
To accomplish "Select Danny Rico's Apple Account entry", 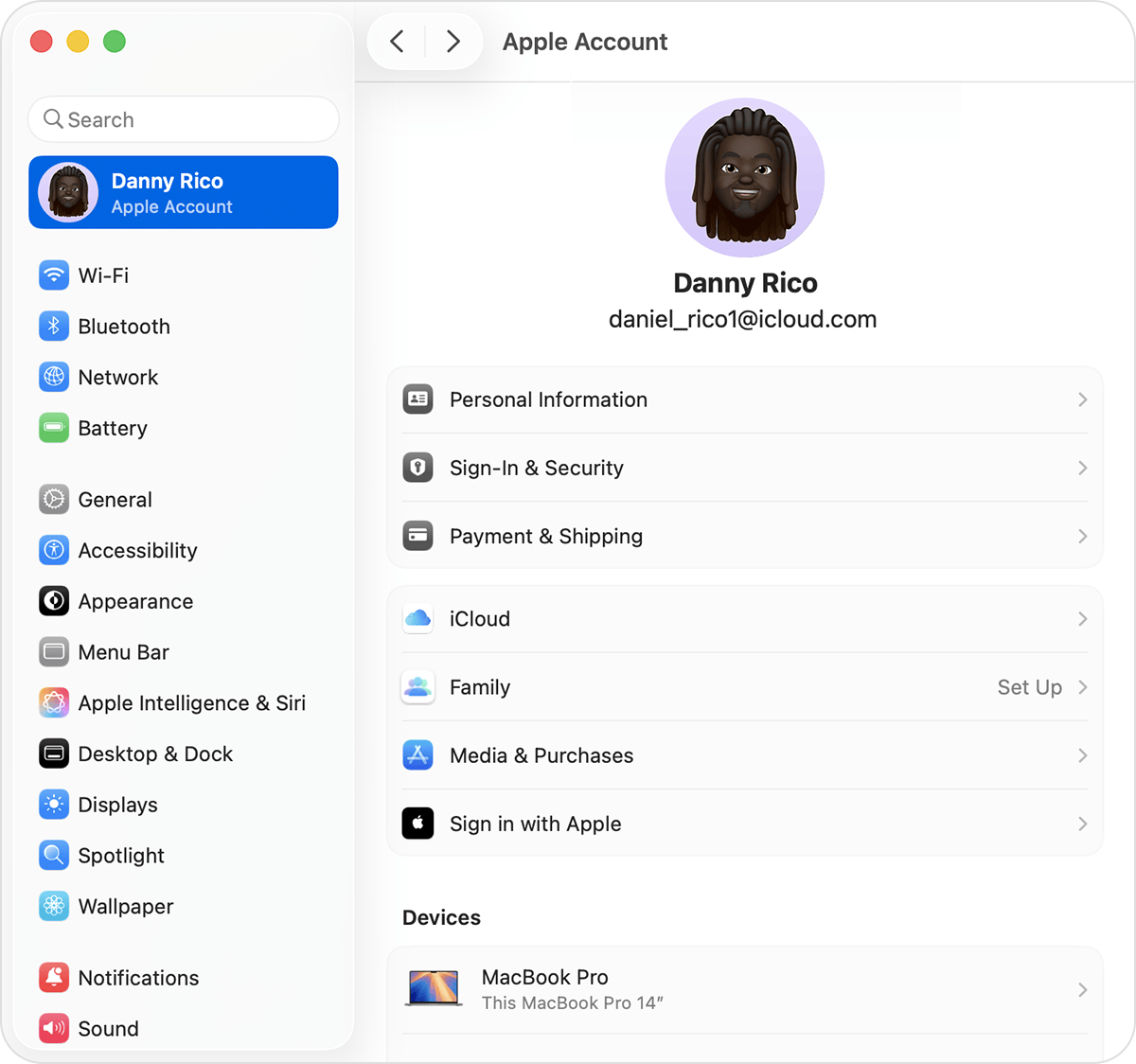I will pos(183,192).
